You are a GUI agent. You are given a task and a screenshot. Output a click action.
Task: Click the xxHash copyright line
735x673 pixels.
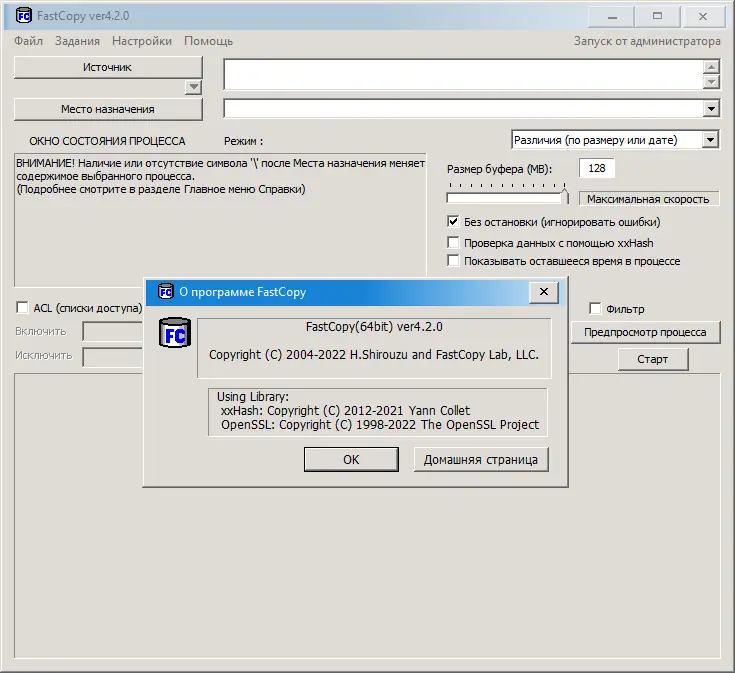tap(345, 411)
